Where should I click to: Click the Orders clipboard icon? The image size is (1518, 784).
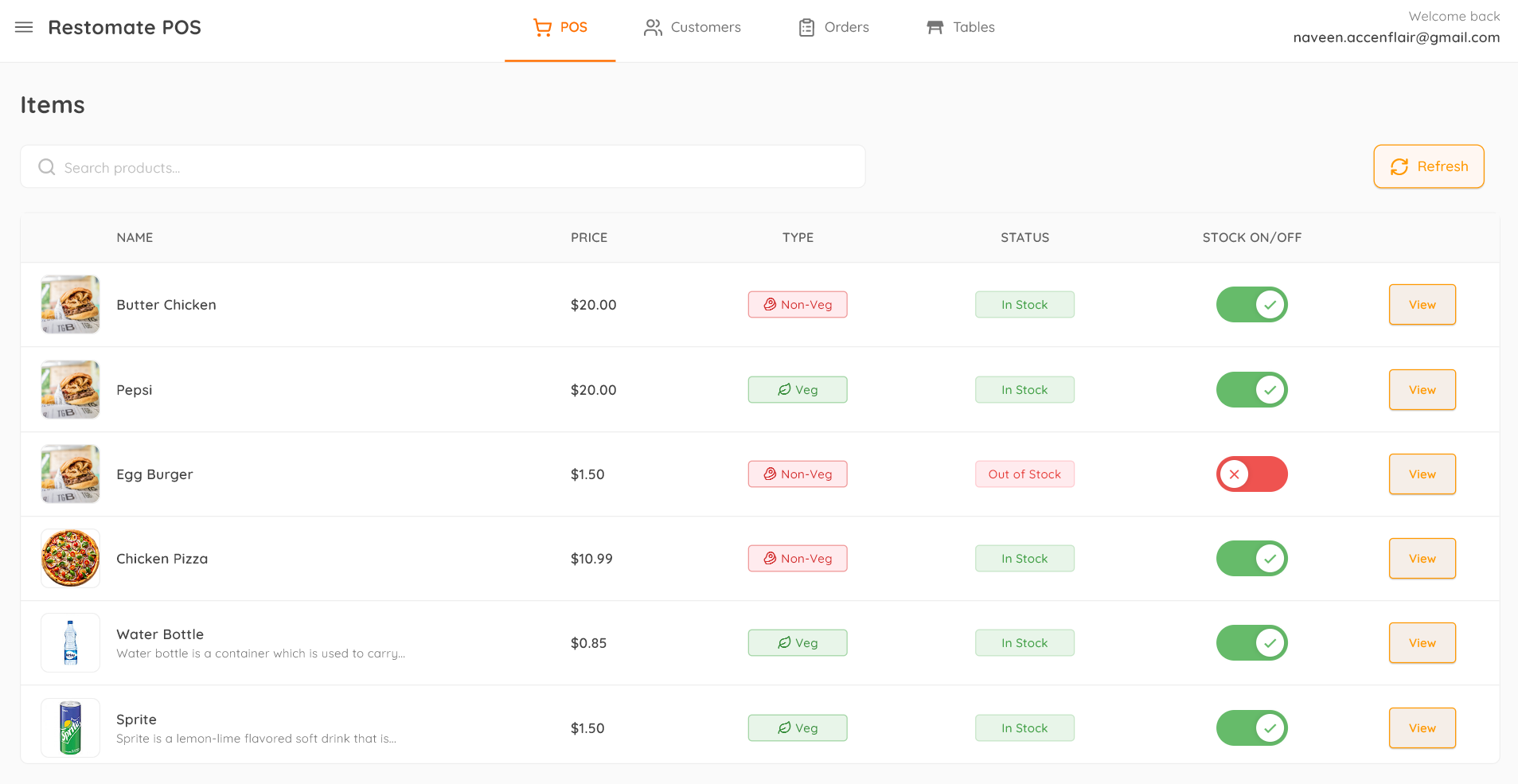pos(806,26)
